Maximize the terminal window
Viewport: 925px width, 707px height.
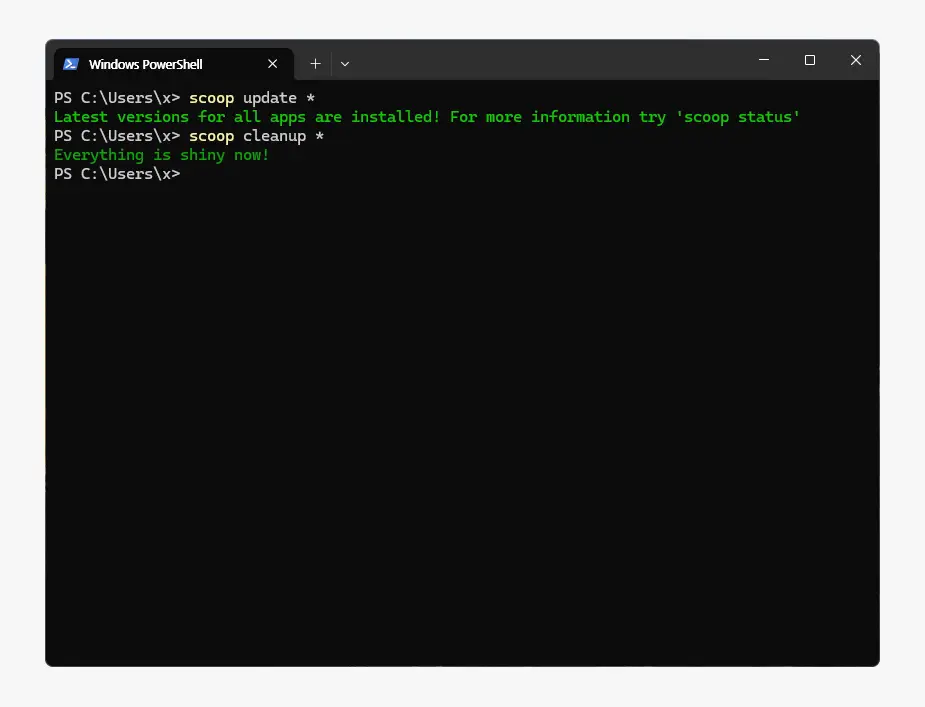click(810, 60)
